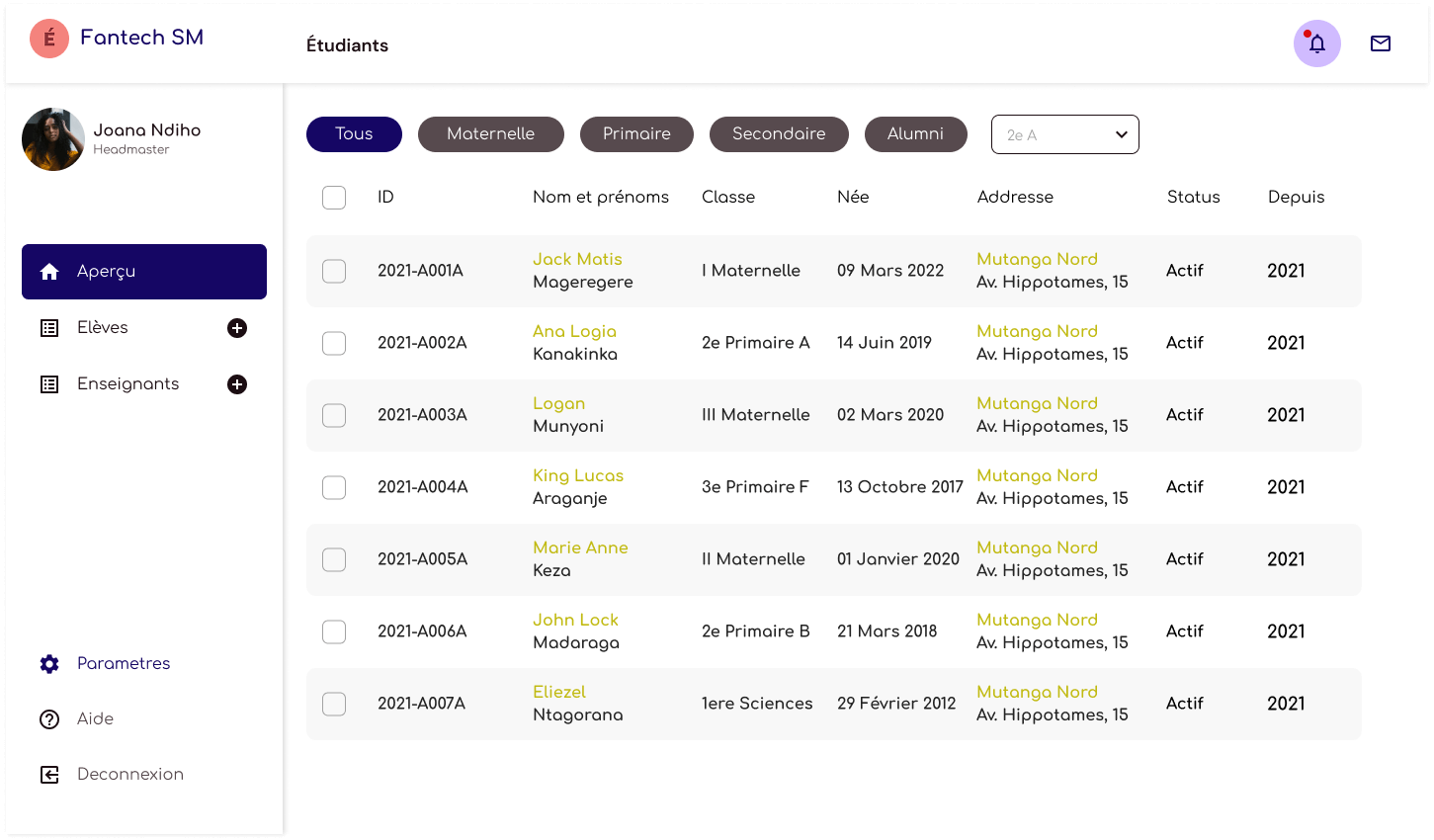Open the 2e A class dropdown
The image size is (1434, 840).
[x=1064, y=134]
